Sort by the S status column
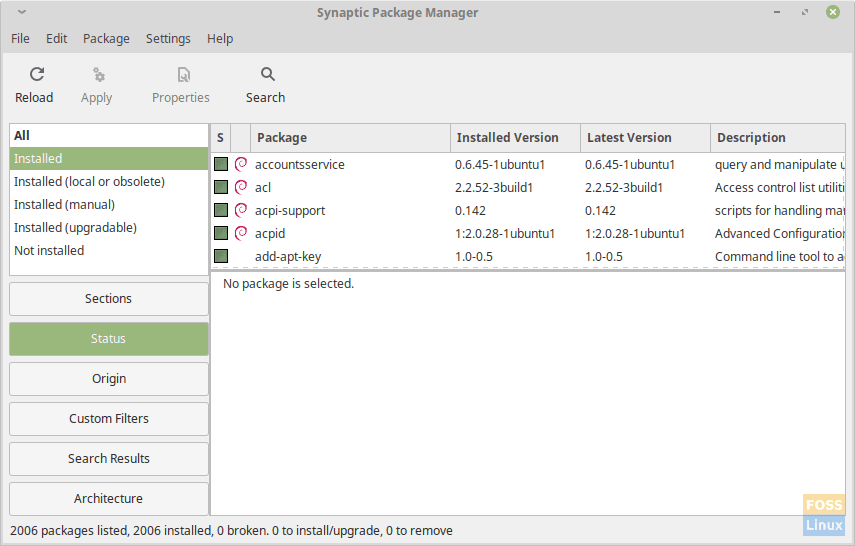 tap(220, 138)
